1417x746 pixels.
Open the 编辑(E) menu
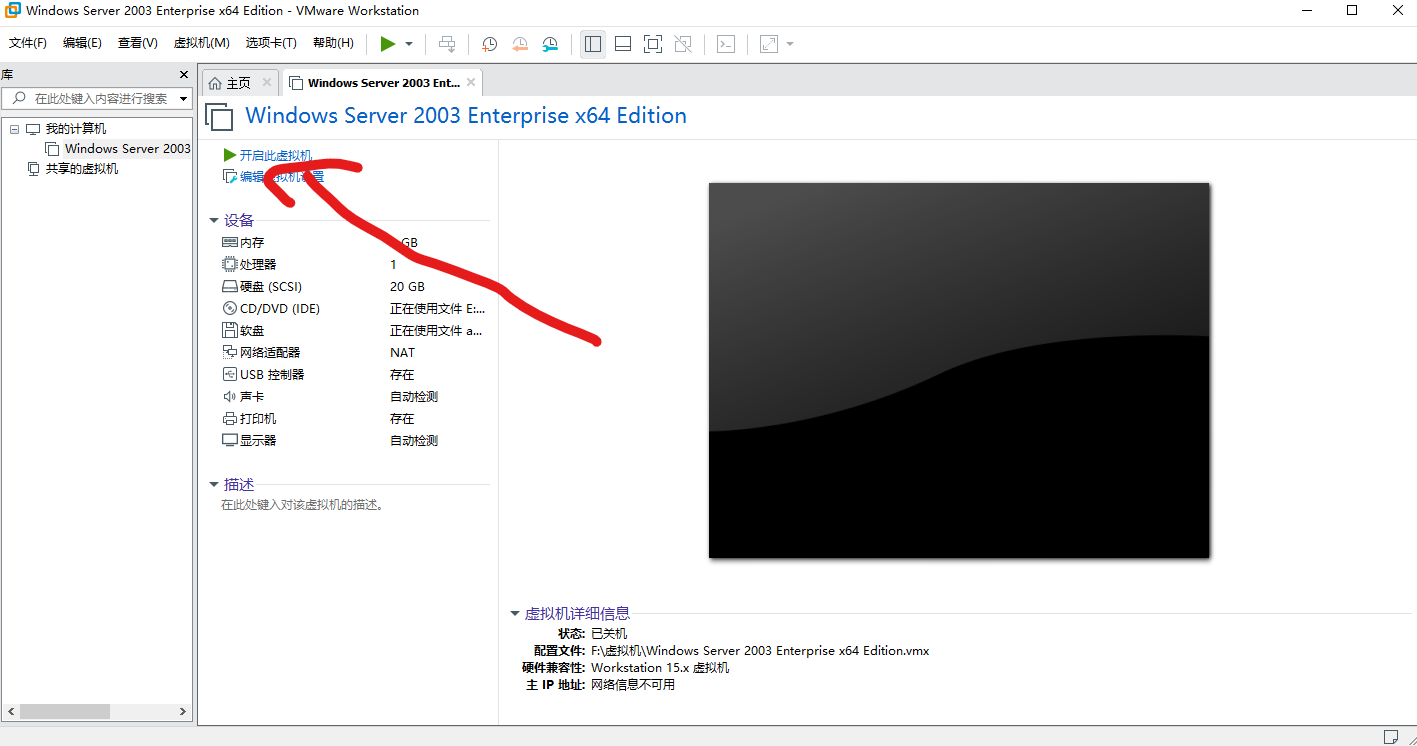click(x=82, y=43)
